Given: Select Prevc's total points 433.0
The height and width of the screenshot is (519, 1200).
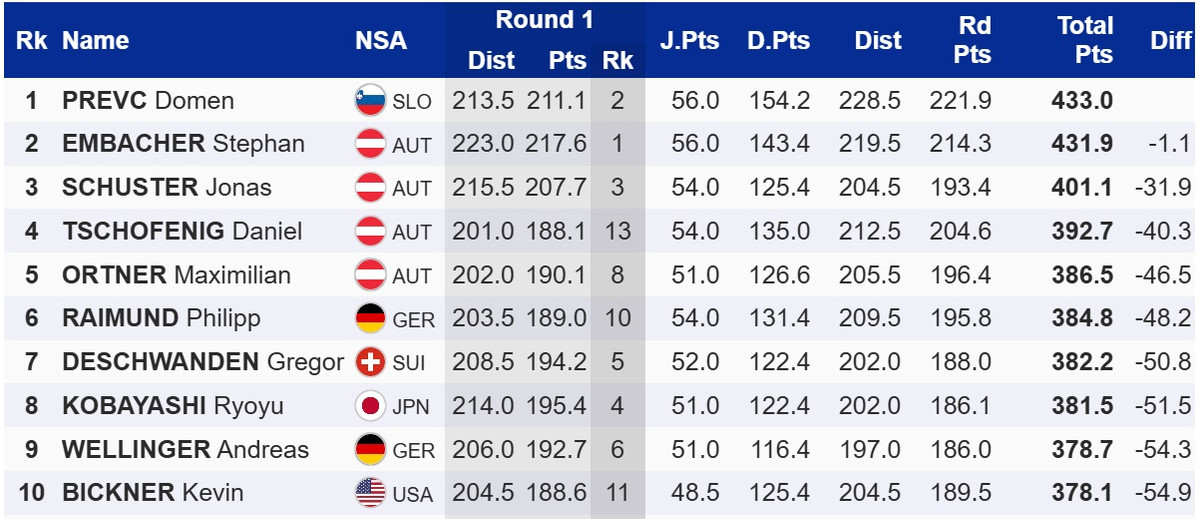Looking at the screenshot, I should (1082, 101).
